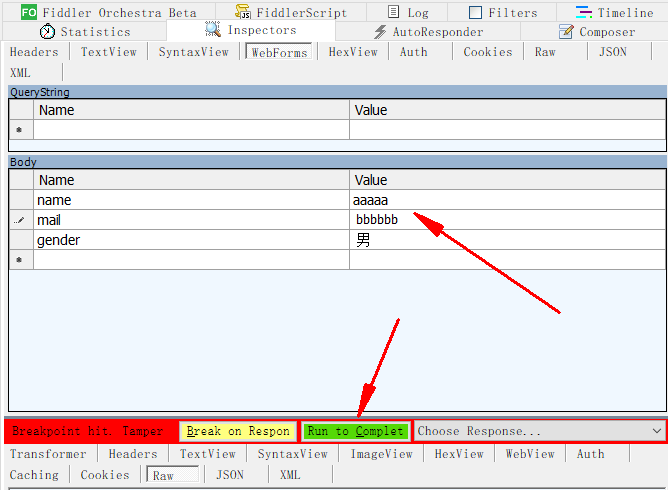
Task: Click Run to Completion button
Action: 355,431
